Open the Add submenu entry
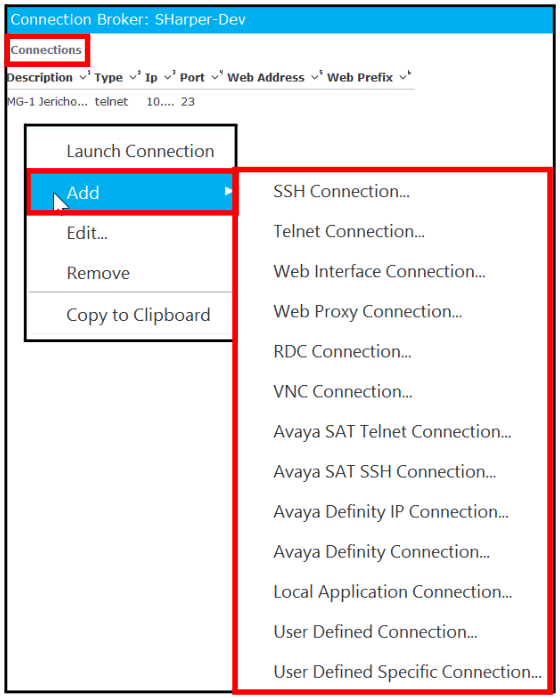Viewport: 560px width, 698px height. click(131, 193)
